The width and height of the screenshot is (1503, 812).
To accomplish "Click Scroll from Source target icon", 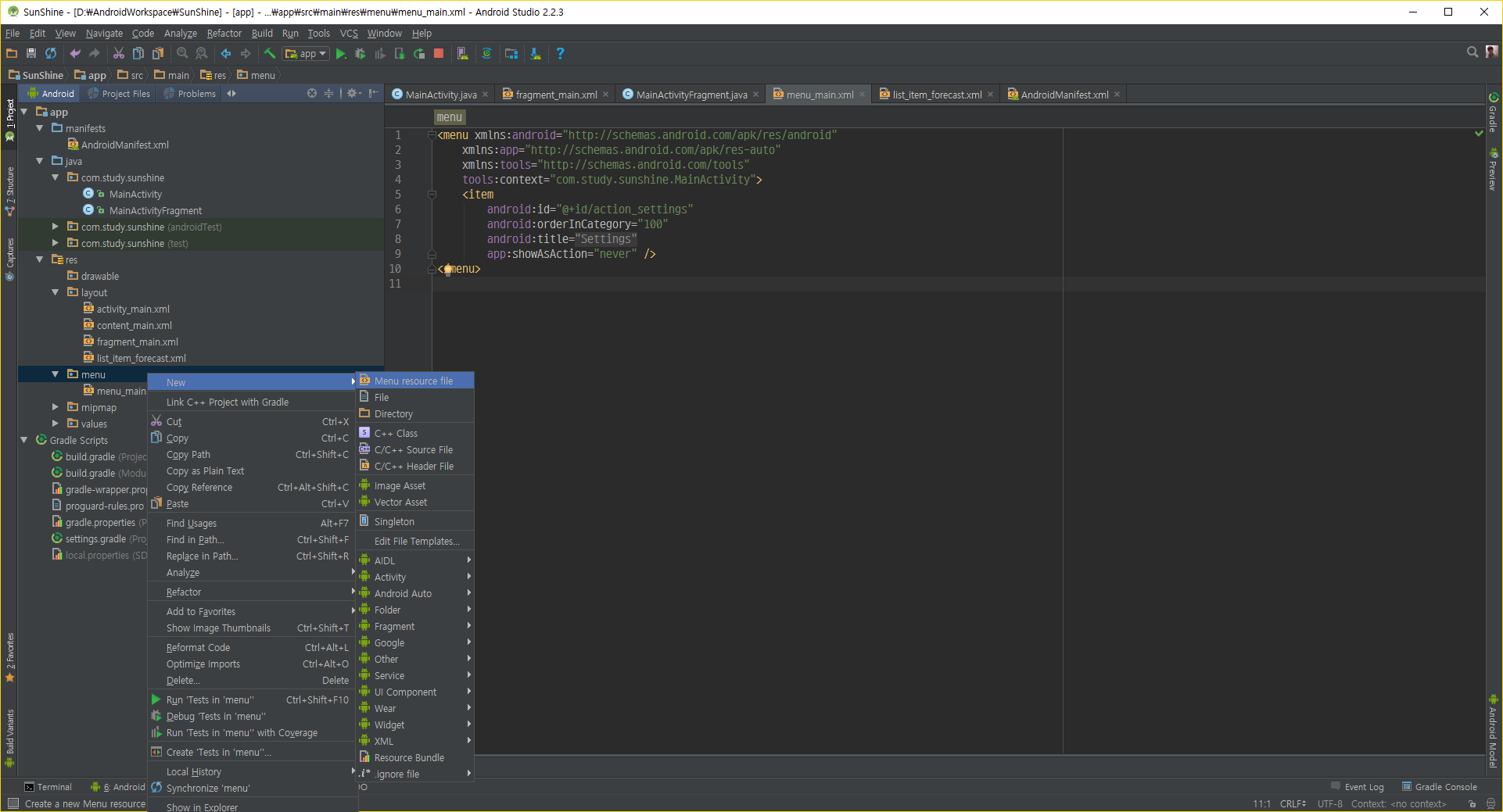I will 312,93.
